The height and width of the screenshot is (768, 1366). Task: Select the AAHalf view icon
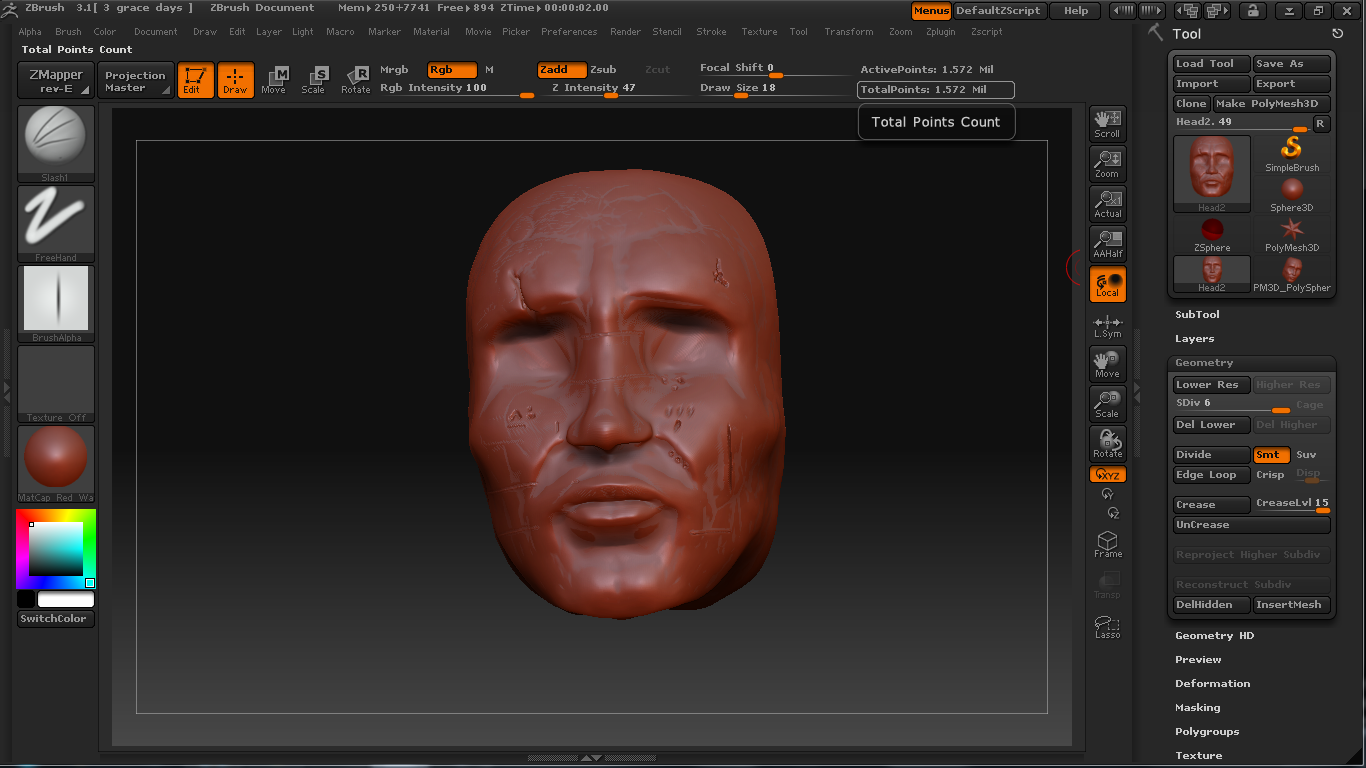(x=1107, y=243)
